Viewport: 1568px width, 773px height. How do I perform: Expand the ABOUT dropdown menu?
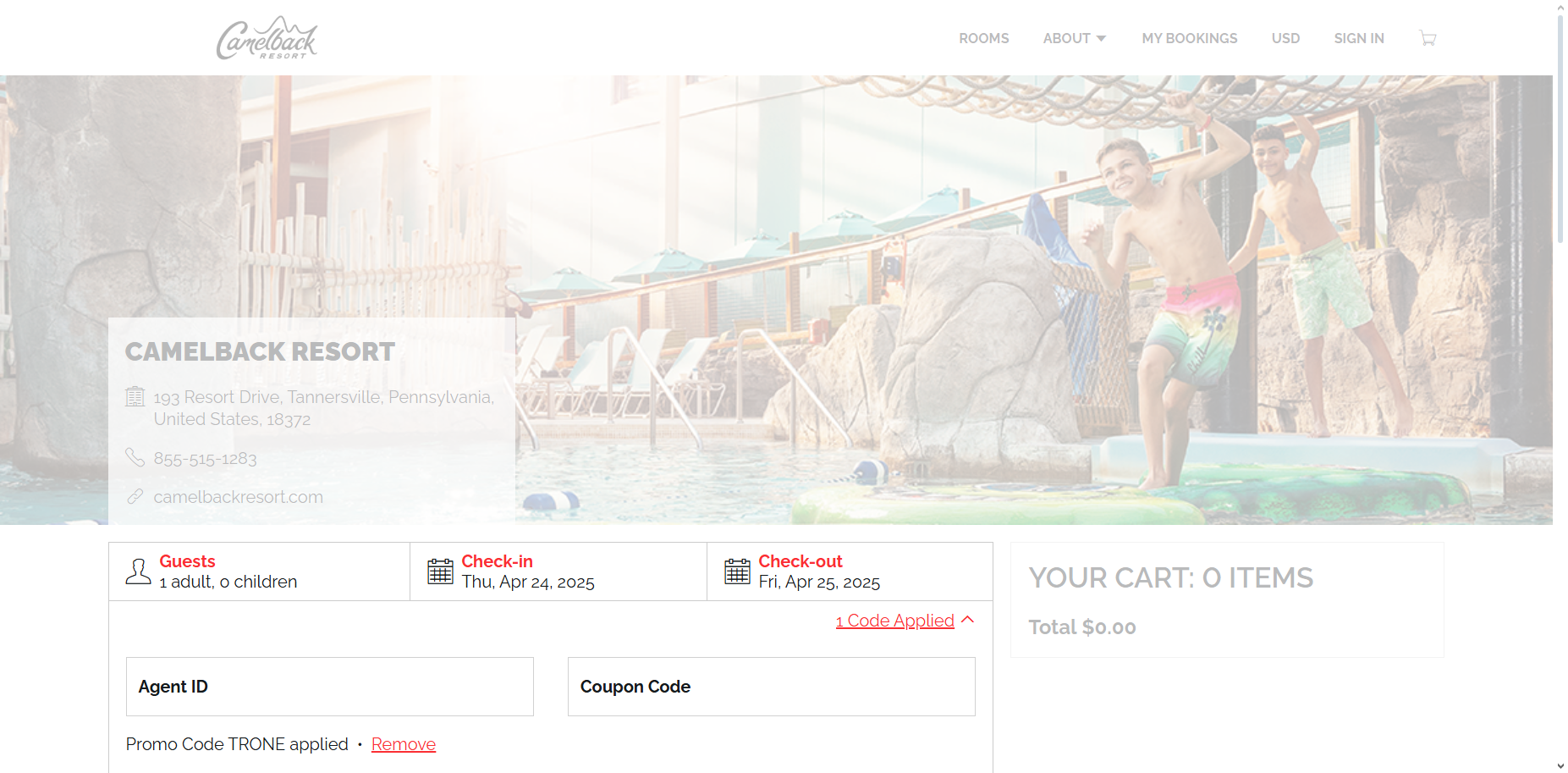[1075, 38]
